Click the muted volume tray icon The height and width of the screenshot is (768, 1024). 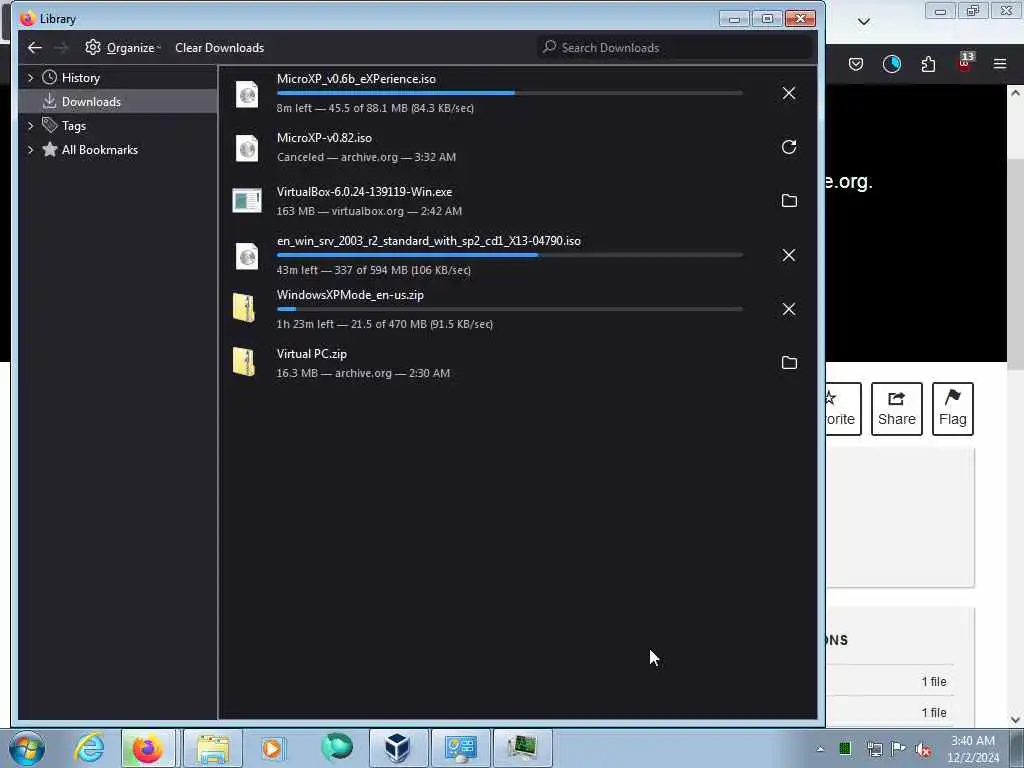923,749
